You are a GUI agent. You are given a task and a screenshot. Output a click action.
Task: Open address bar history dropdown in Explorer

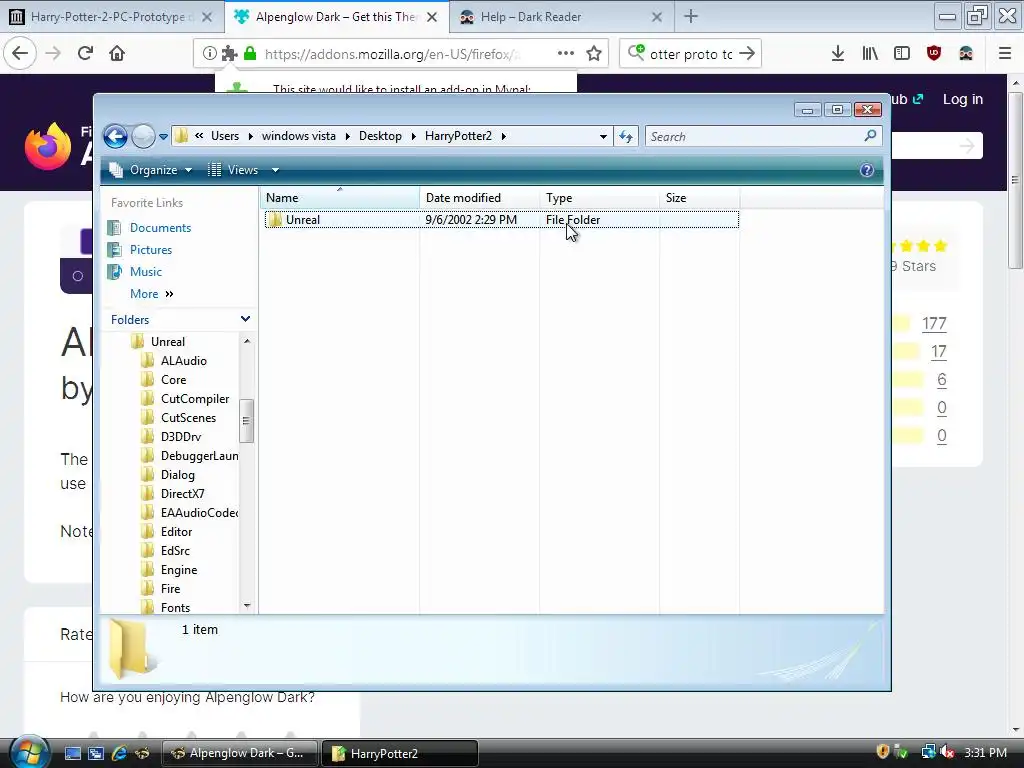coord(603,136)
